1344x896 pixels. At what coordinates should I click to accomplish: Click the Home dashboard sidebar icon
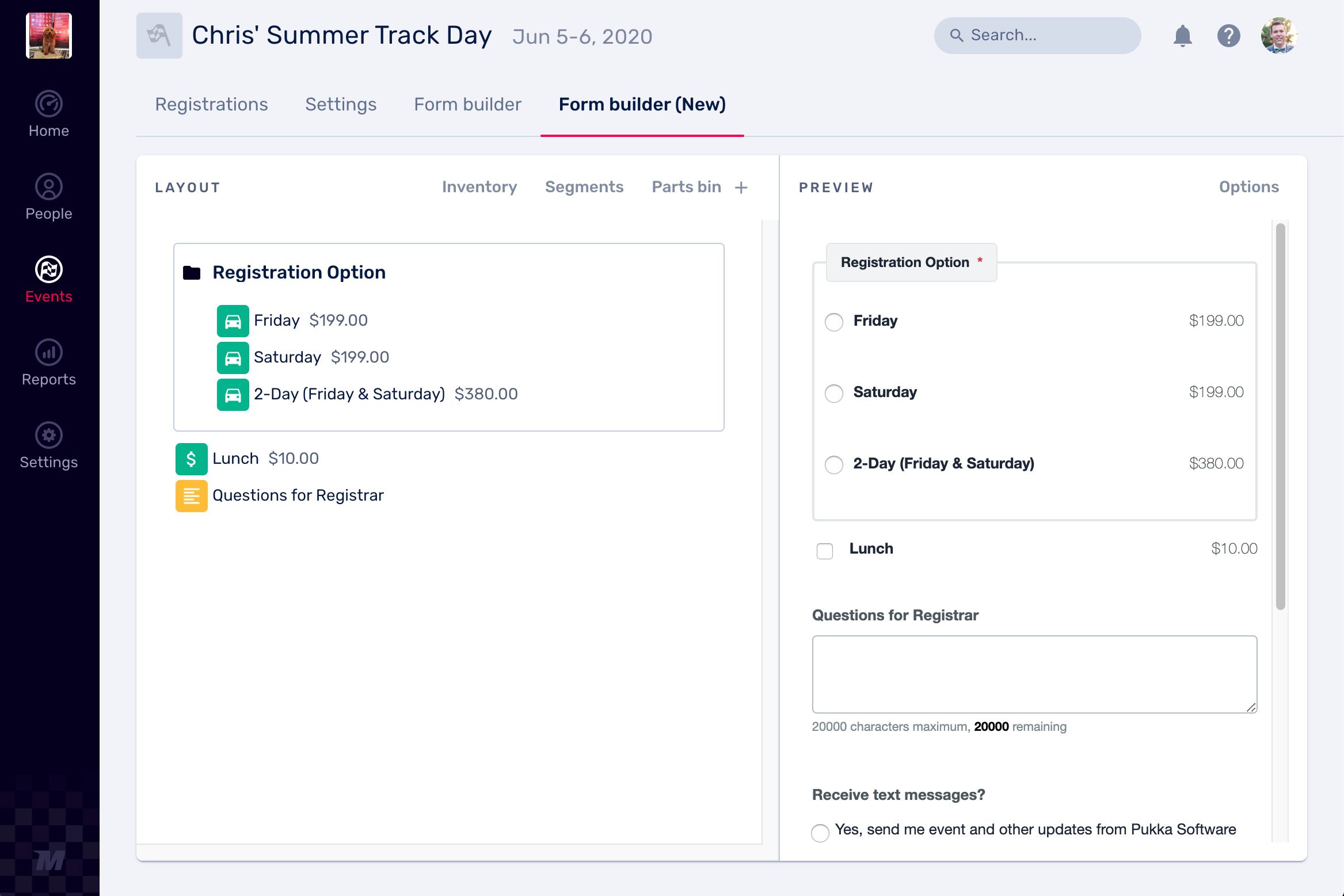49,104
